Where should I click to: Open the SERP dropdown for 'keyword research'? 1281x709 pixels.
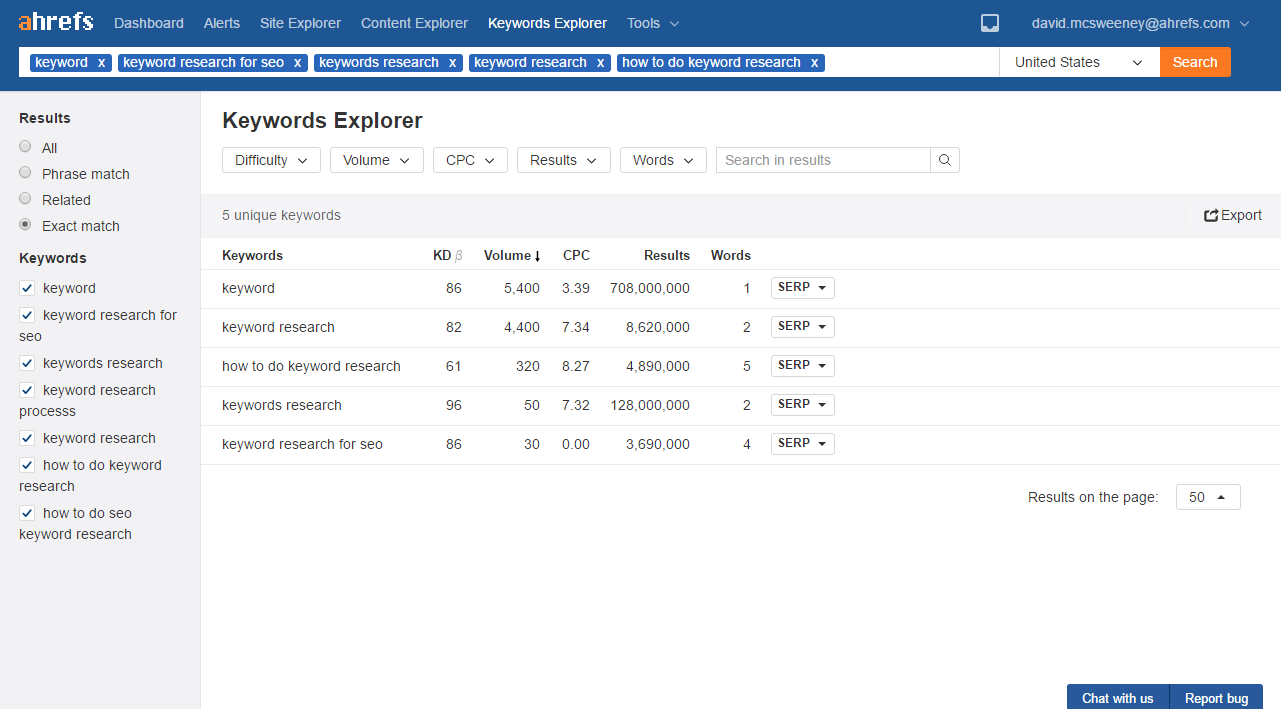802,326
